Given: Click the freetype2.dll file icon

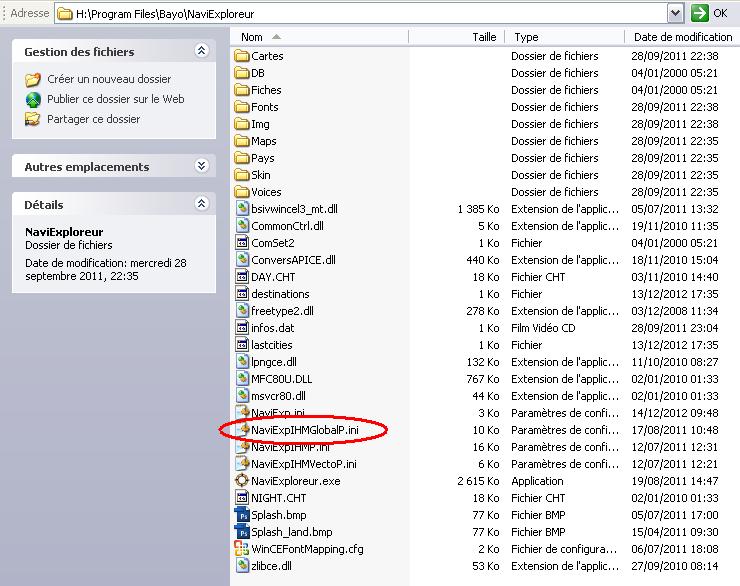Looking at the screenshot, I should (242, 310).
